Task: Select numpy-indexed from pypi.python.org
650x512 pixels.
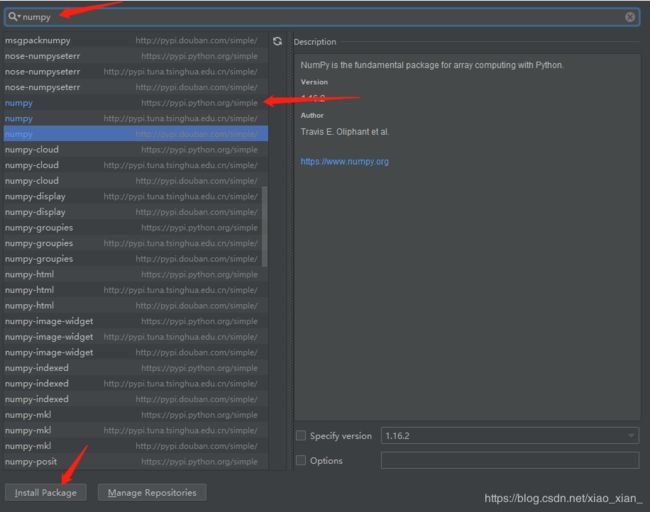Action: point(136,368)
